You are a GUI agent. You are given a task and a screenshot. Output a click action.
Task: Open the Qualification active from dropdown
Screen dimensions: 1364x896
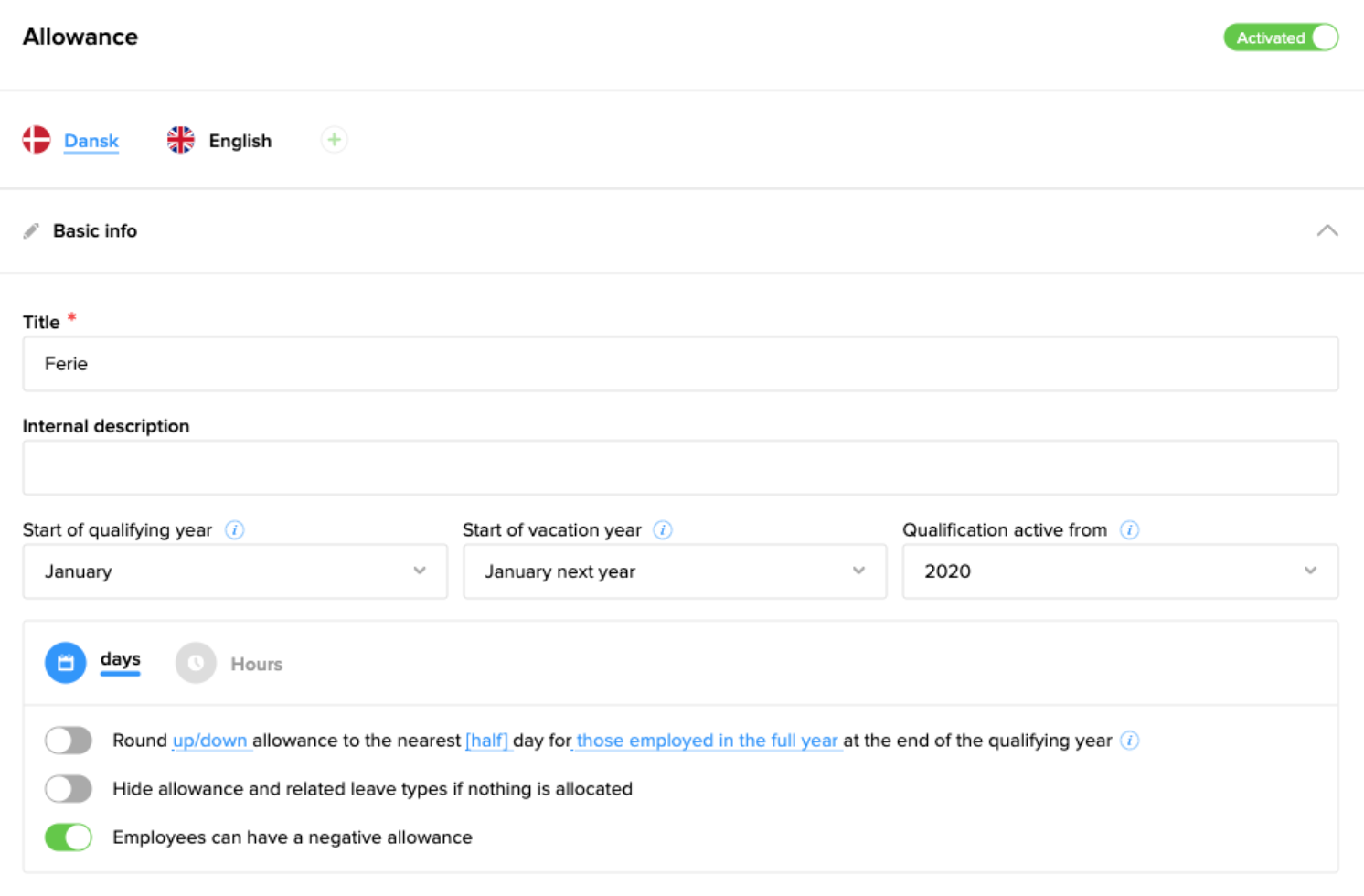click(1120, 571)
